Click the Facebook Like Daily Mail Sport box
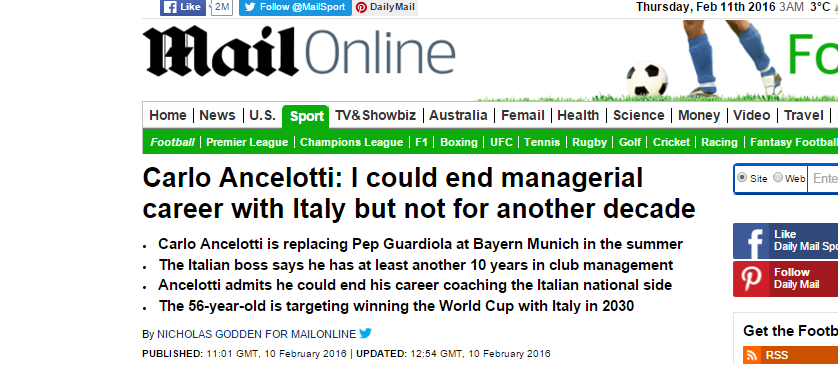This screenshot has height=365, width=838. click(786, 240)
